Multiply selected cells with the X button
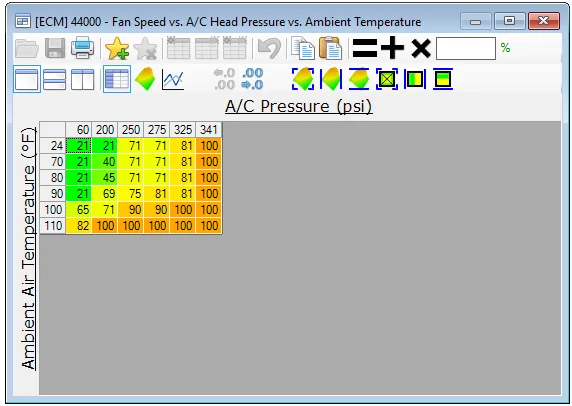Screen dimensions: 572x406 (x=421, y=48)
